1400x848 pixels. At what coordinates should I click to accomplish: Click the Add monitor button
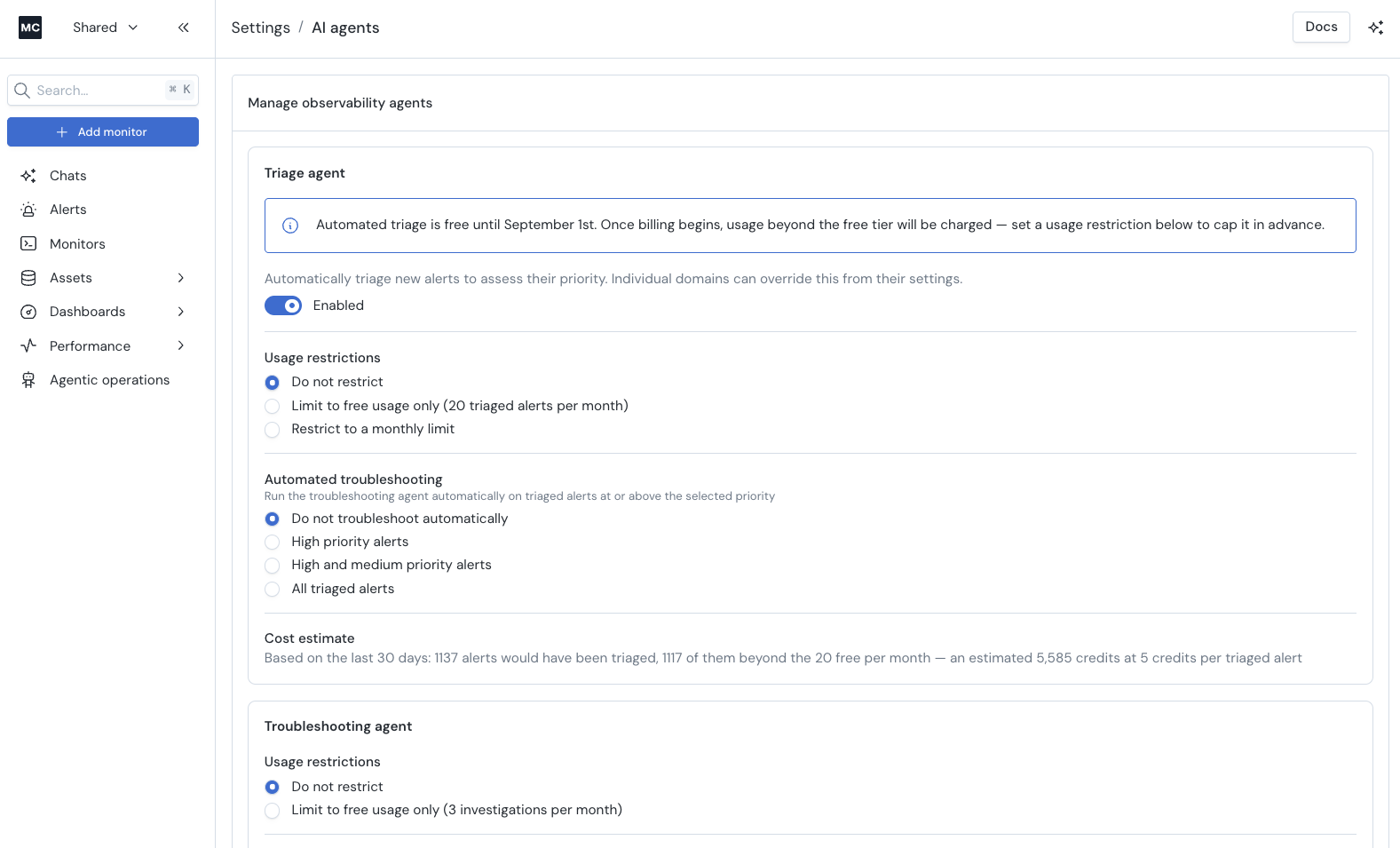(103, 132)
